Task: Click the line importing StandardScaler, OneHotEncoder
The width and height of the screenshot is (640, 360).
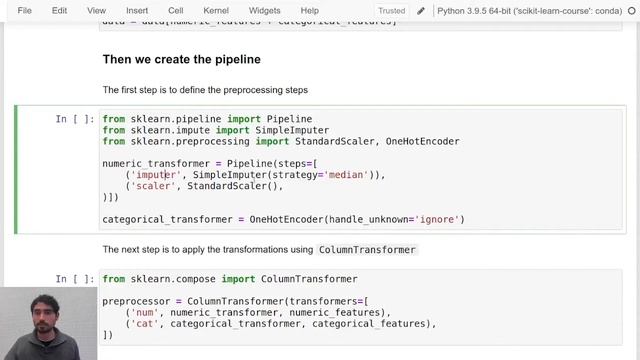Action: [281, 141]
